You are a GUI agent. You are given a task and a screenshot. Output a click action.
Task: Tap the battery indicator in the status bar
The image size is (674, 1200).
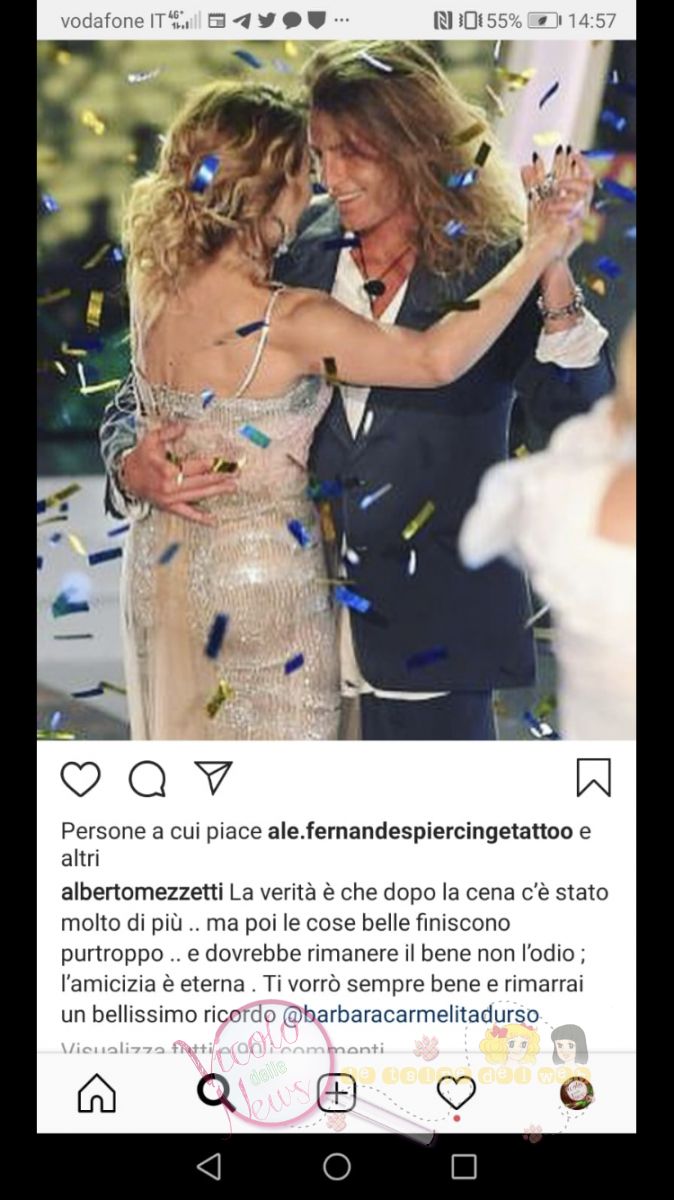(544, 20)
